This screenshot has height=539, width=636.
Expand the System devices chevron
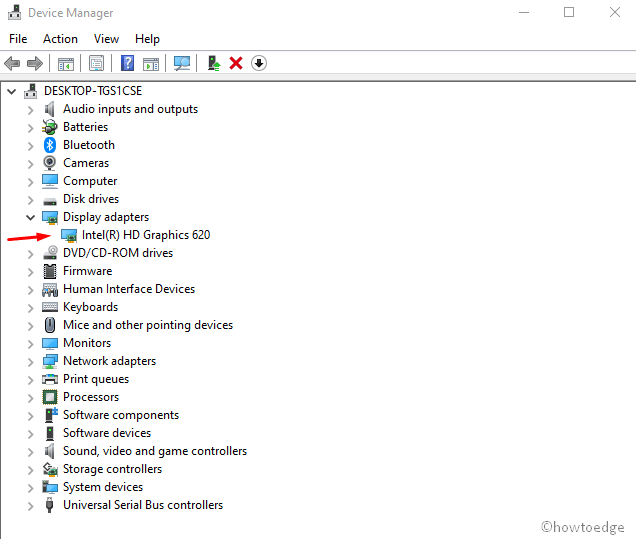(x=30, y=487)
